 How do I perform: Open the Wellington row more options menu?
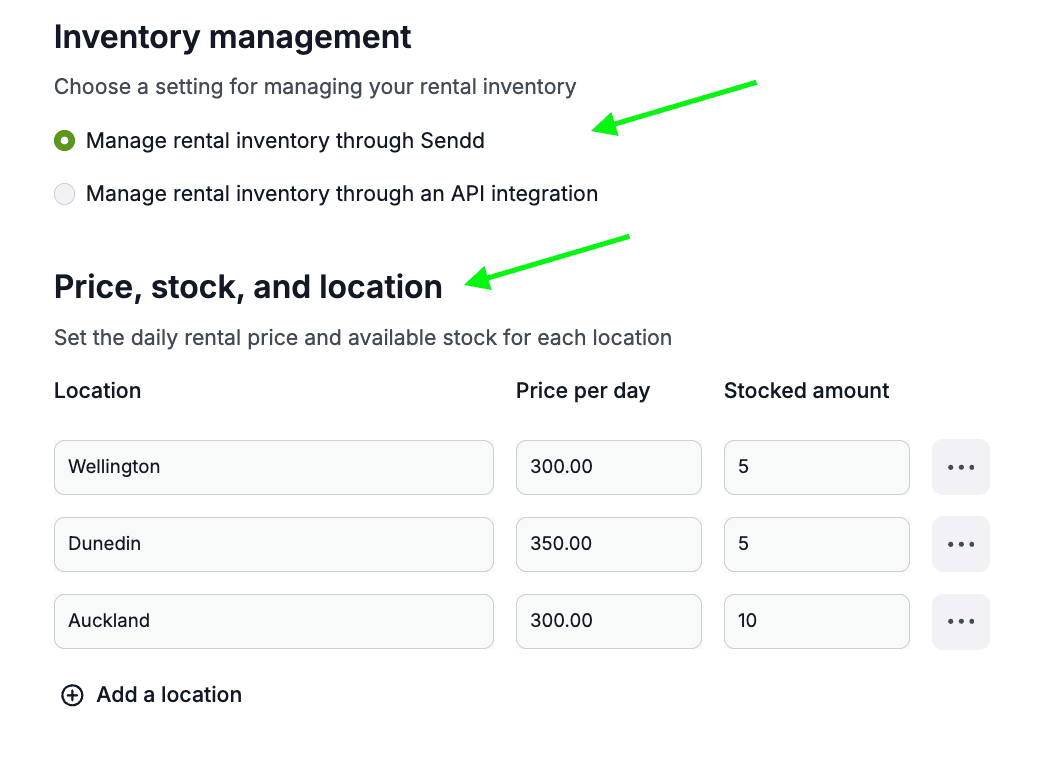click(x=960, y=467)
